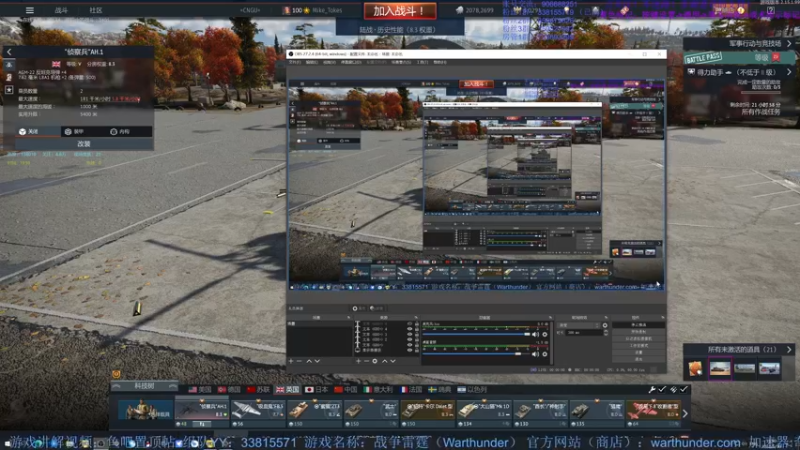Open settings gear for the second mixer channel
The height and width of the screenshot is (450, 800).
544,354
